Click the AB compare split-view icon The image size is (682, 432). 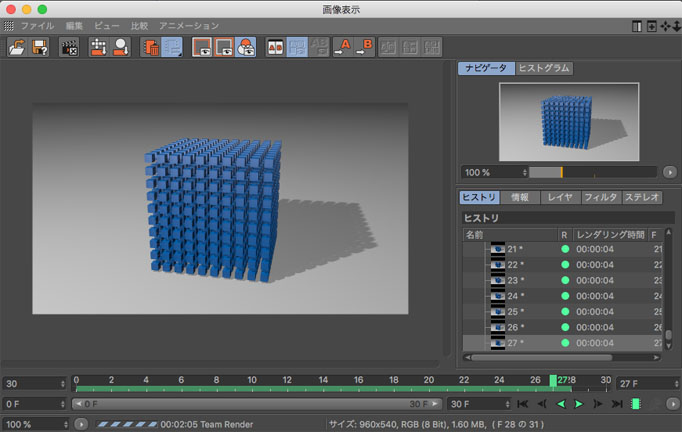(x=273, y=47)
